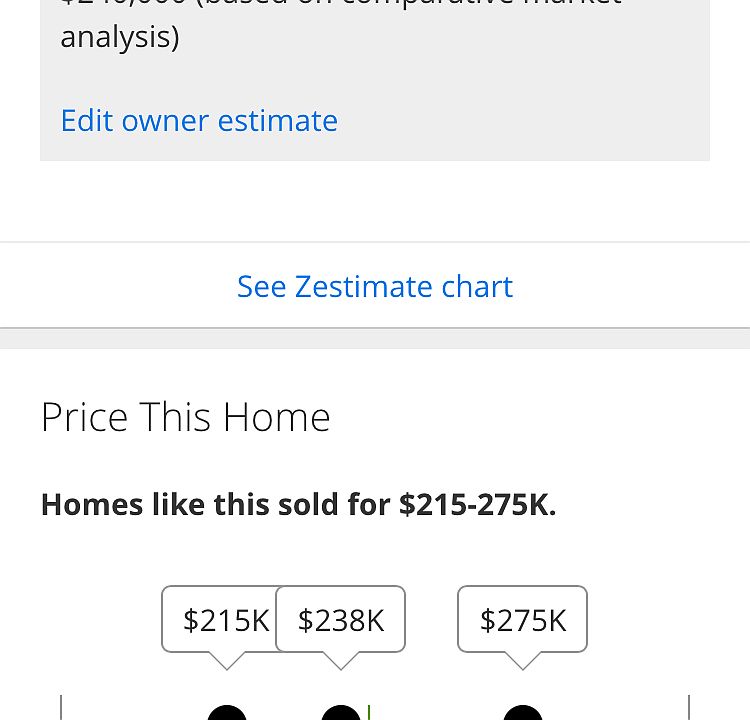Screen dimensions: 750x720
Task: Click the pointer arrow under $238K bubble
Action: click(341, 661)
